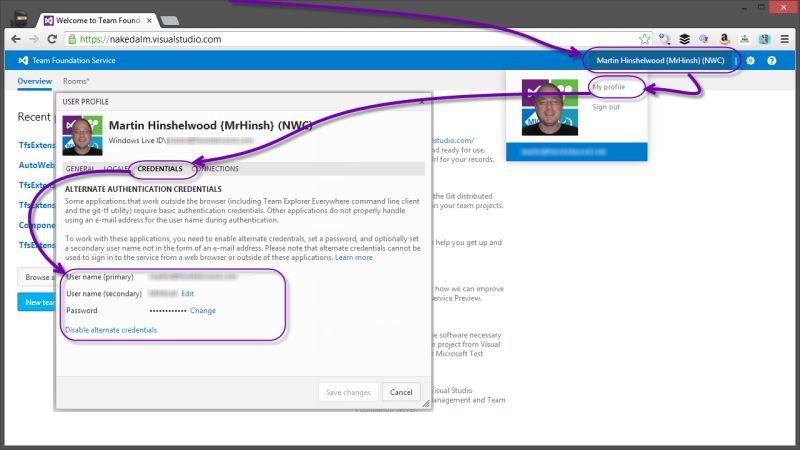Image resolution: width=800 pixels, height=450 pixels.
Task: Click the green padlock in the address bar
Action: coord(72,39)
